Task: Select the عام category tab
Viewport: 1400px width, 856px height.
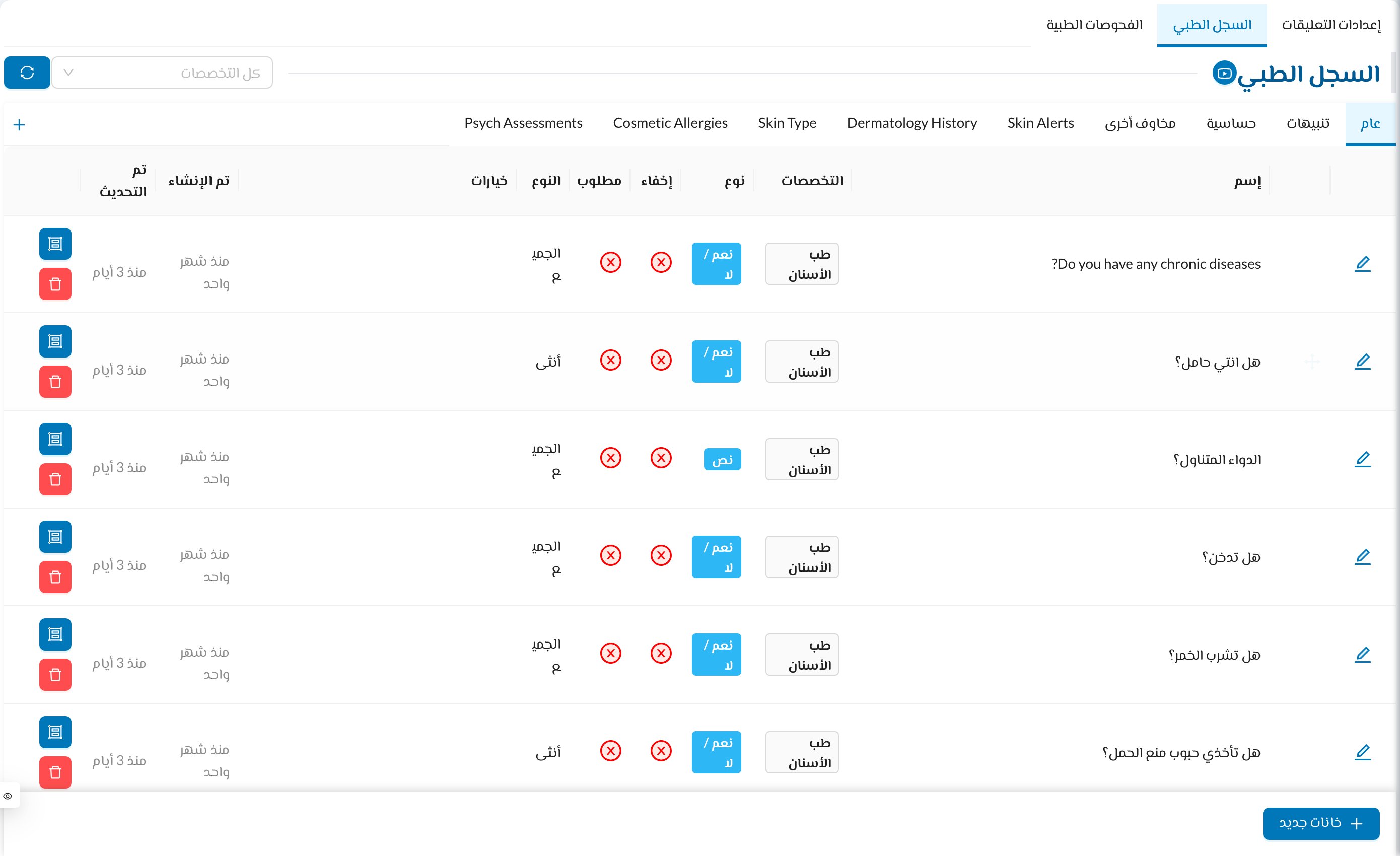Action: 1370,123
